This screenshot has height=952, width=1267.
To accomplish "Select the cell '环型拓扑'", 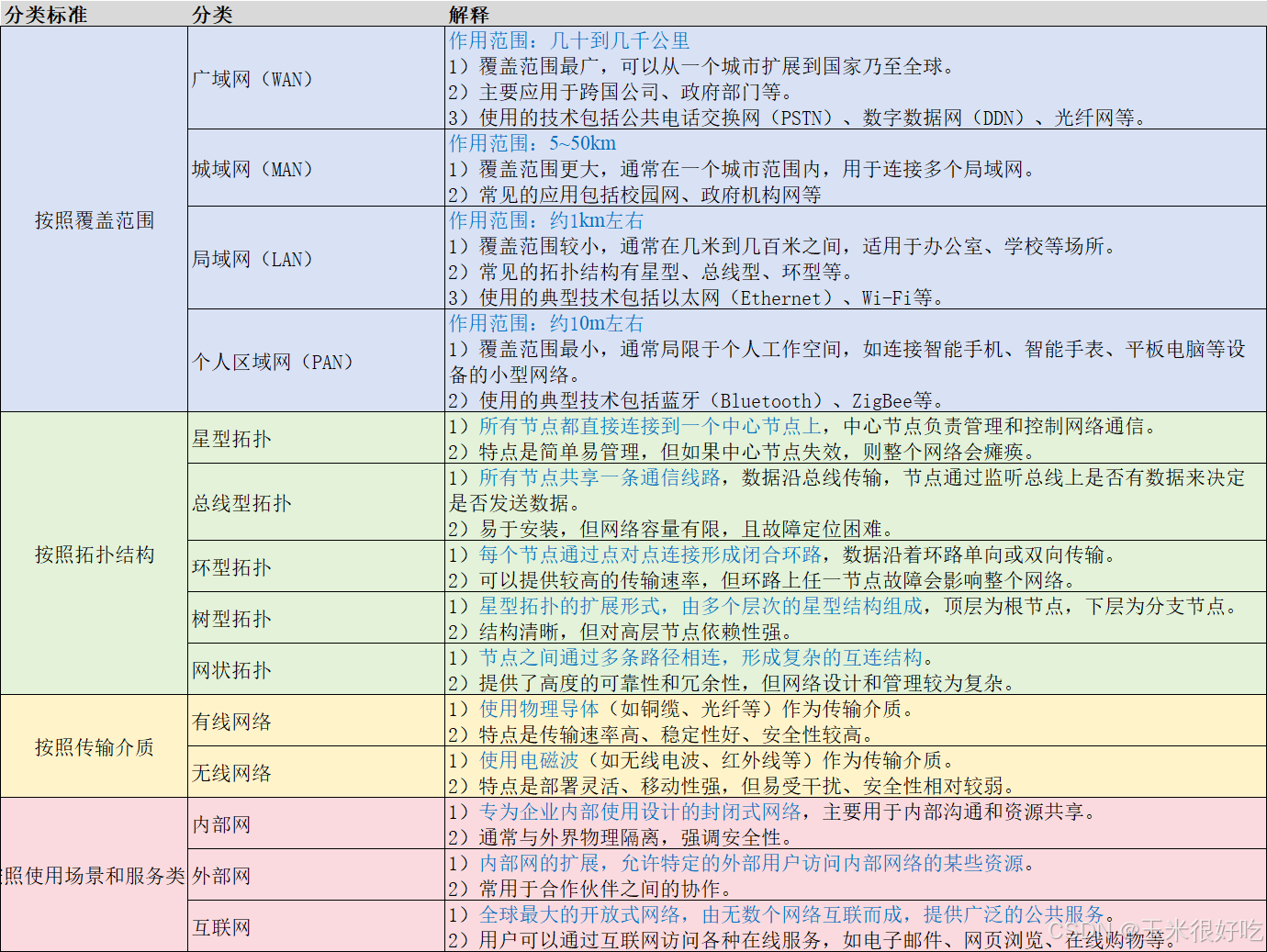I will pos(316,566).
